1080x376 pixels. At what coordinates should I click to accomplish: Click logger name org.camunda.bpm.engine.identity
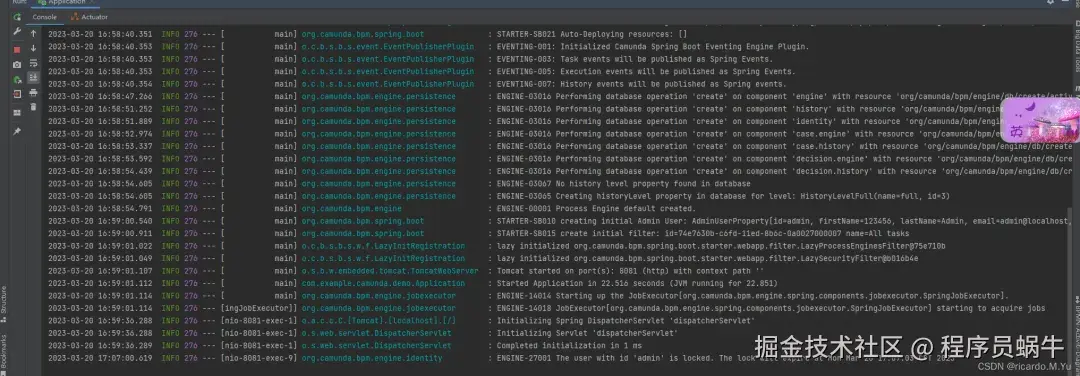pyautogui.click(x=372, y=358)
